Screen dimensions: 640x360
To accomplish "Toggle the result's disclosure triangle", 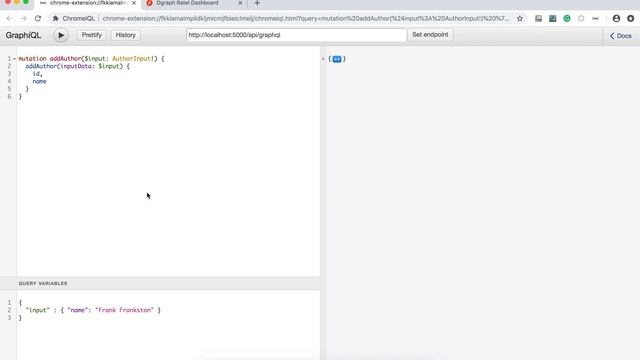I will (x=323, y=59).
